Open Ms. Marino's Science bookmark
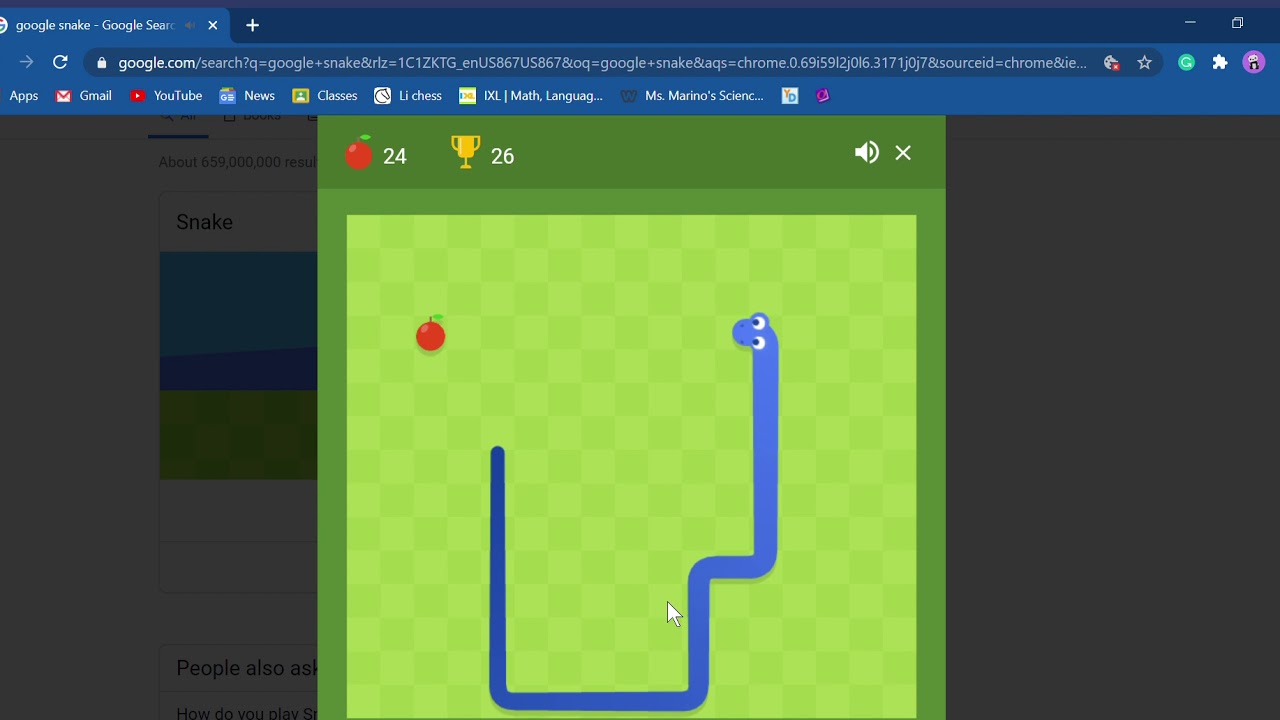 coord(692,96)
